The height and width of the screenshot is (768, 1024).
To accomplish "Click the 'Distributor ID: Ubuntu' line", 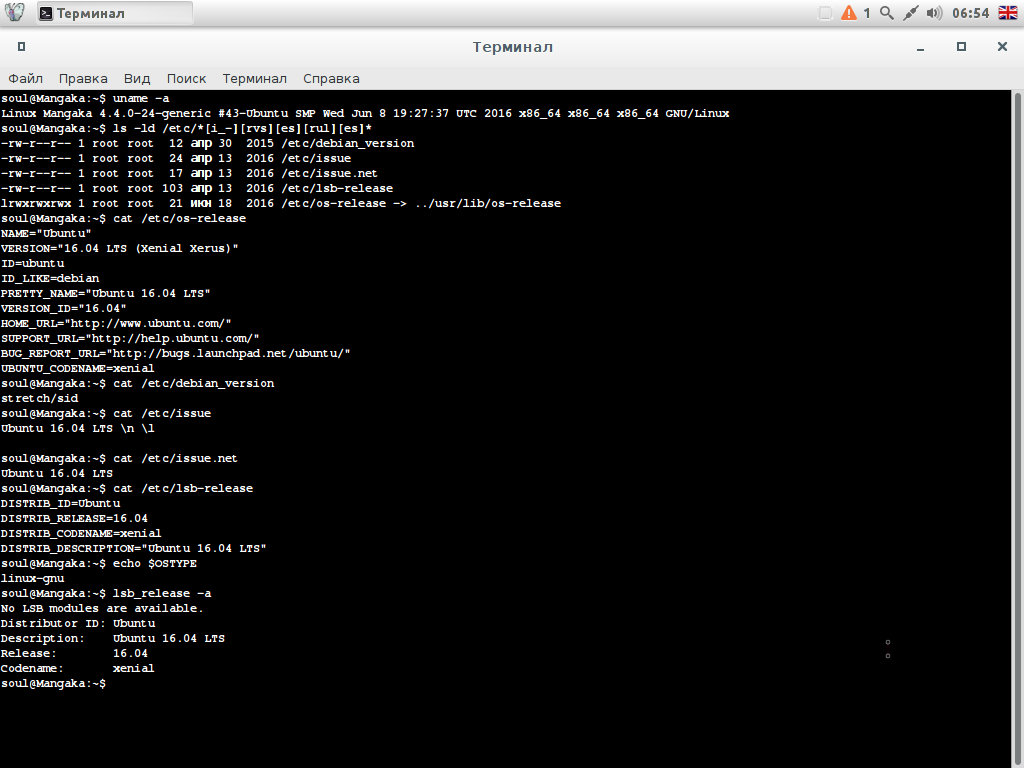I will coord(78,624).
